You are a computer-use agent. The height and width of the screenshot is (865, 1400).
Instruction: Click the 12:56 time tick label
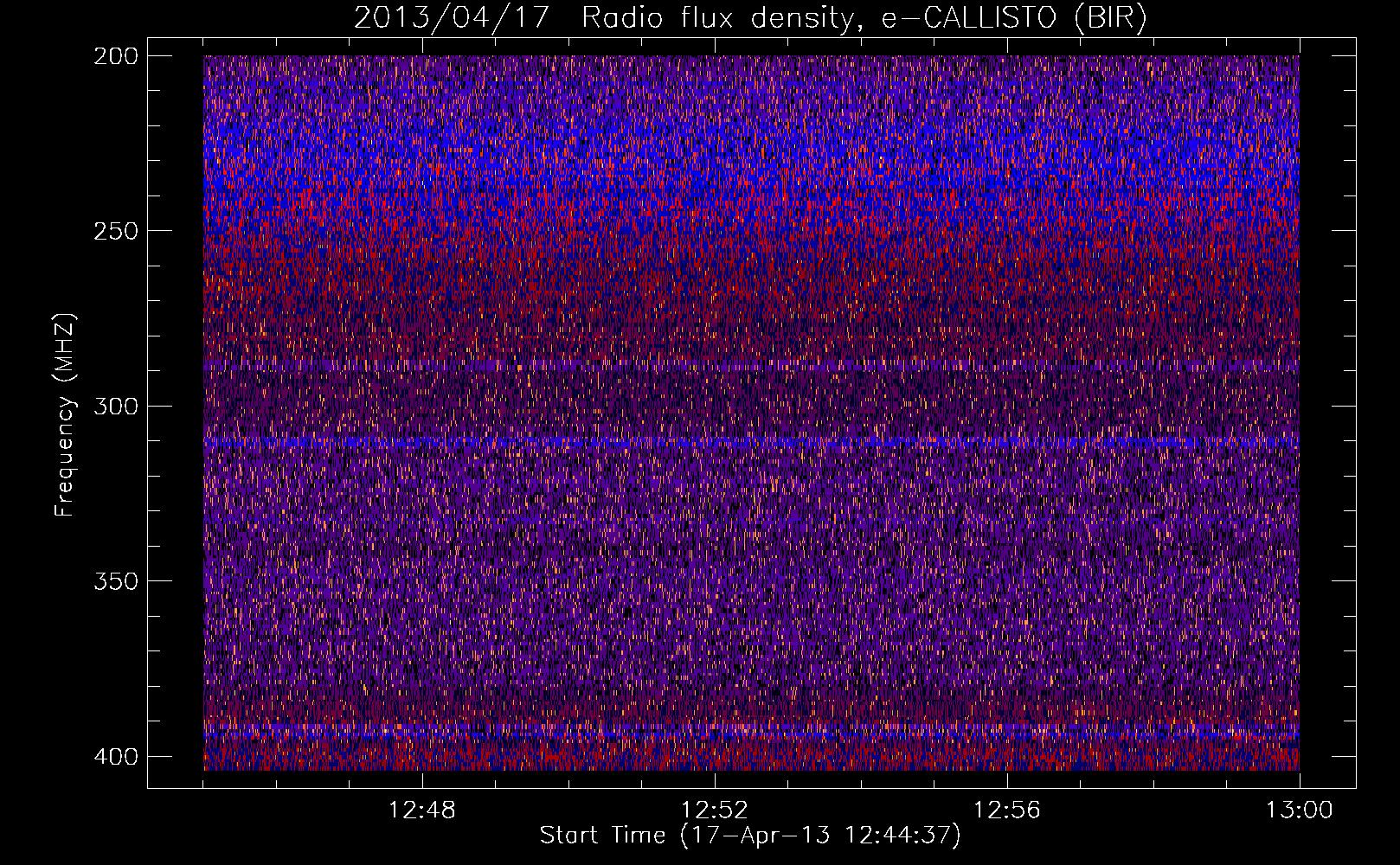pos(1007,811)
